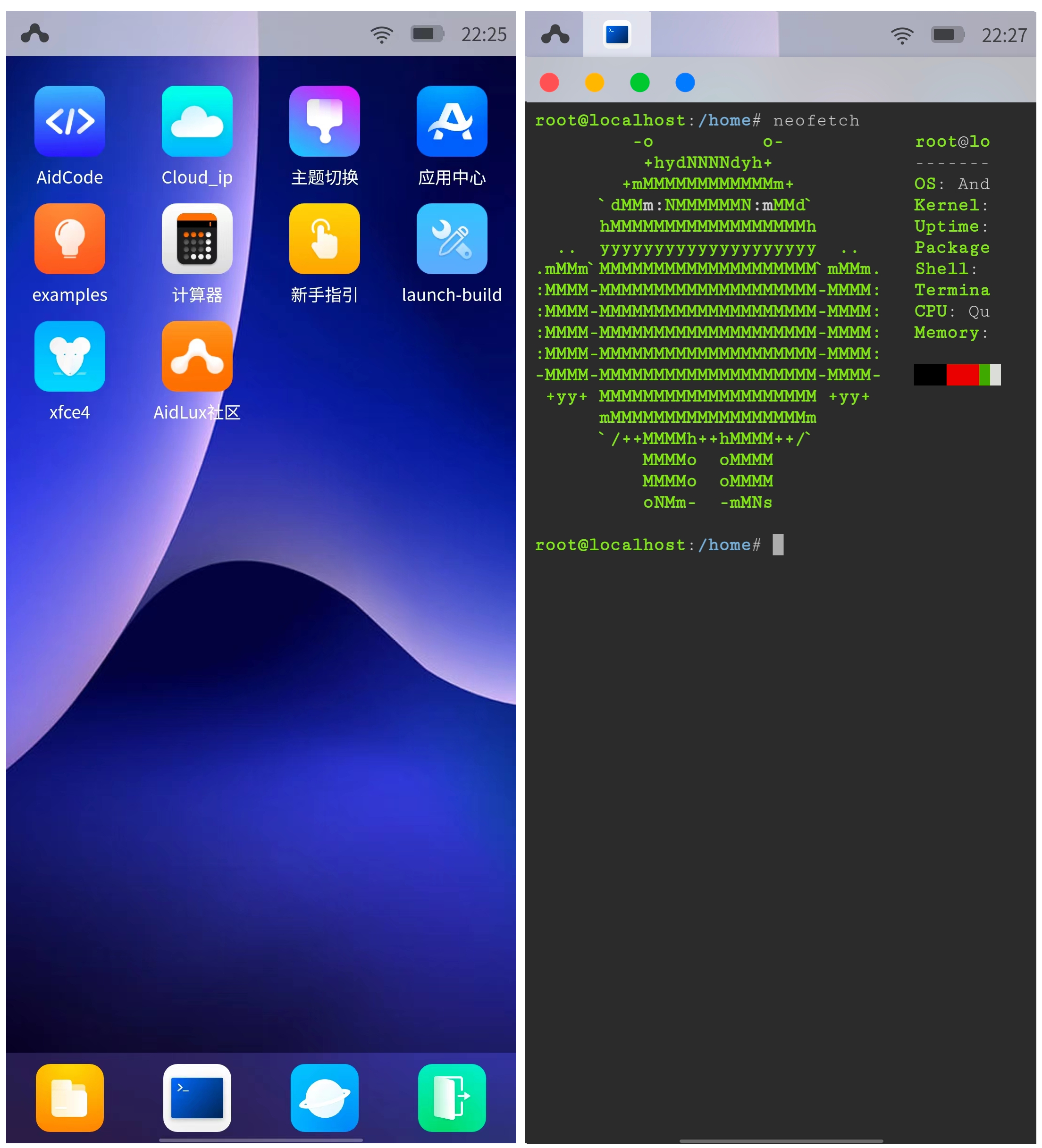This screenshot has height=1148, width=1042.
Task: Open the 新手指引 beginner guide
Action: (x=324, y=239)
